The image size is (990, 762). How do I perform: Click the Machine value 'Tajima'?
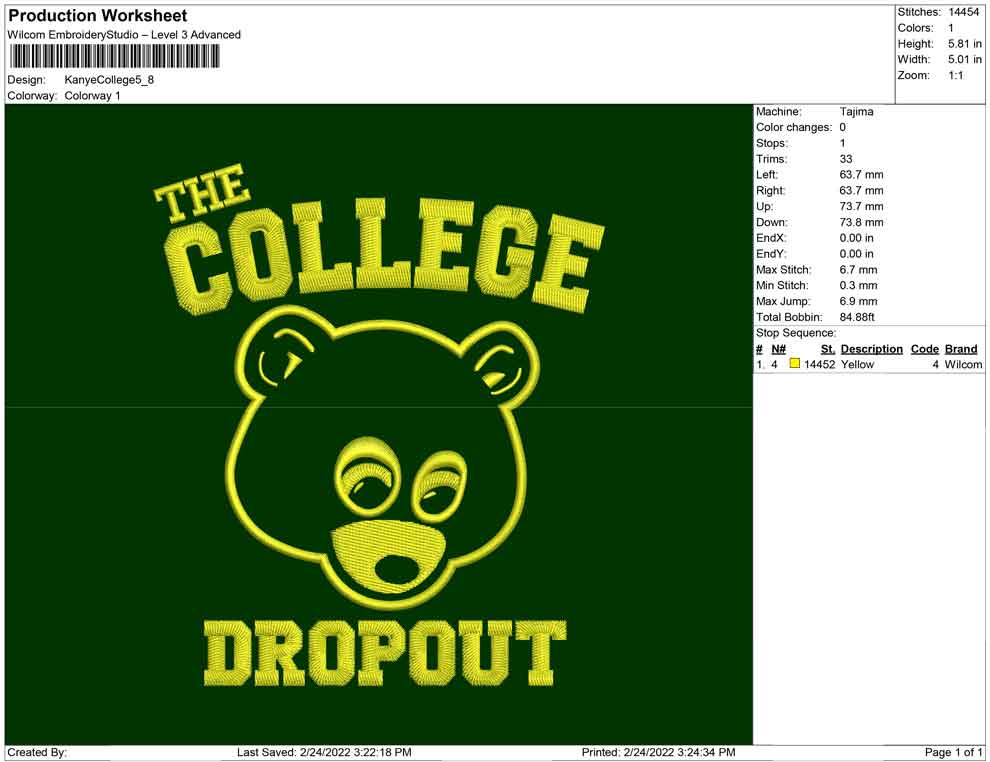pyautogui.click(x=857, y=111)
